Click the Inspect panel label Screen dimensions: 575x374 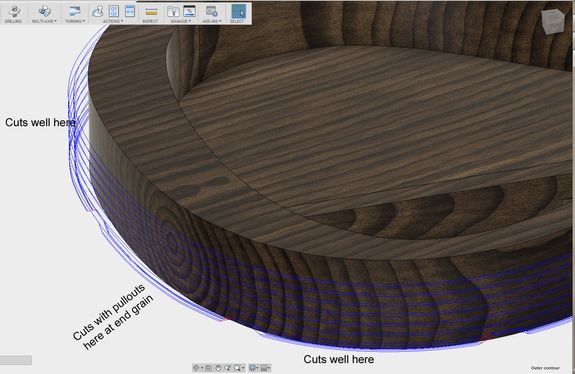pyautogui.click(x=151, y=21)
